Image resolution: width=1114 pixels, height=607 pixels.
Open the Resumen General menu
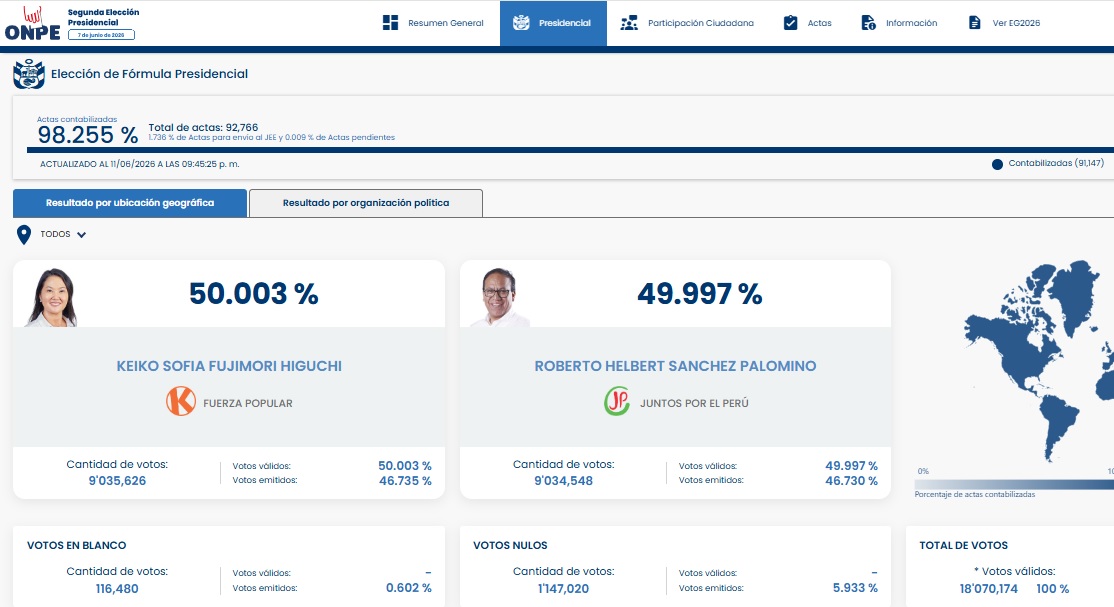[433, 23]
